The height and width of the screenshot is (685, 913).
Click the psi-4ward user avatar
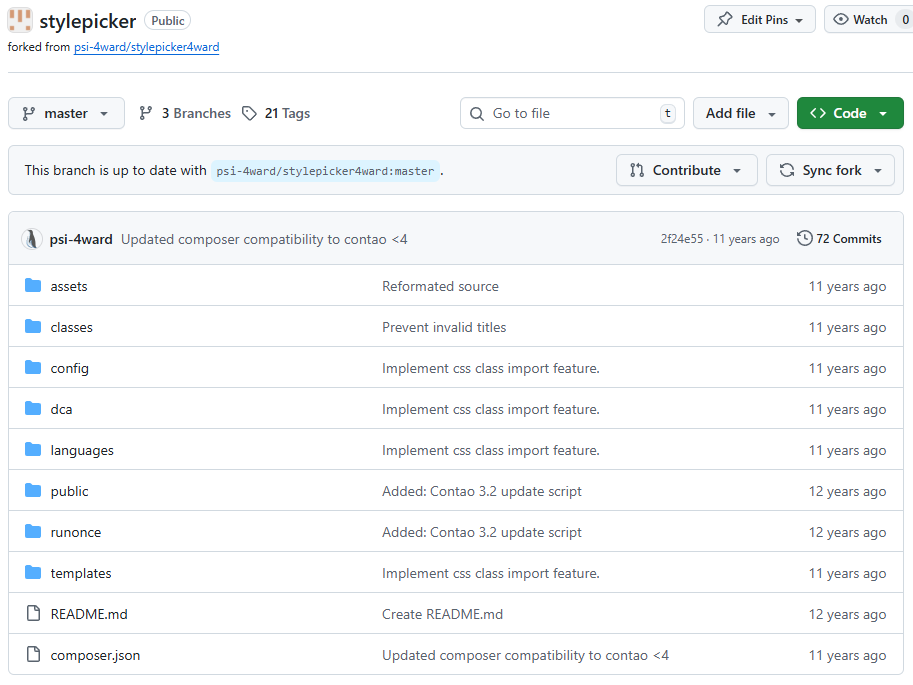tap(33, 239)
